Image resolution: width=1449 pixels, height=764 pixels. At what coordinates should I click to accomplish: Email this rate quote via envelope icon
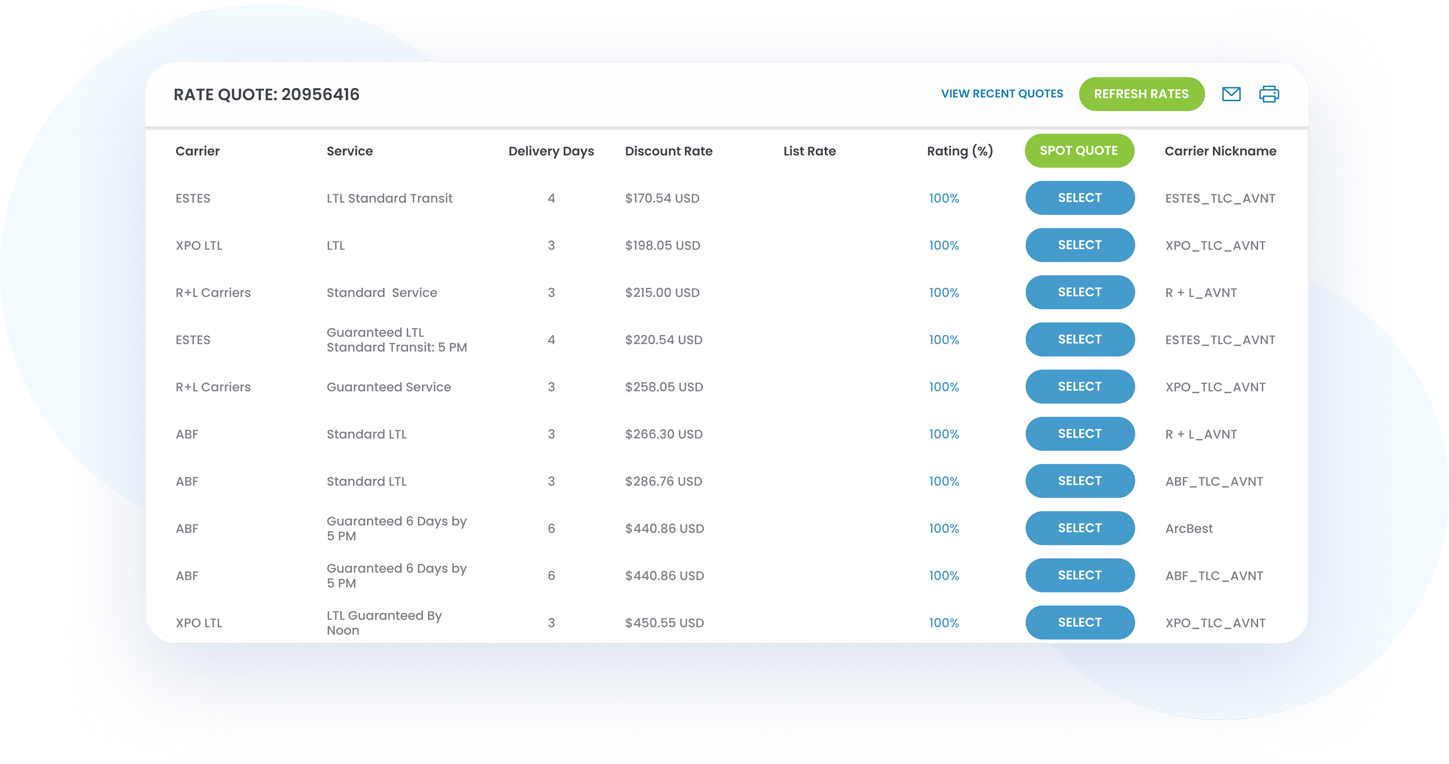click(1231, 94)
